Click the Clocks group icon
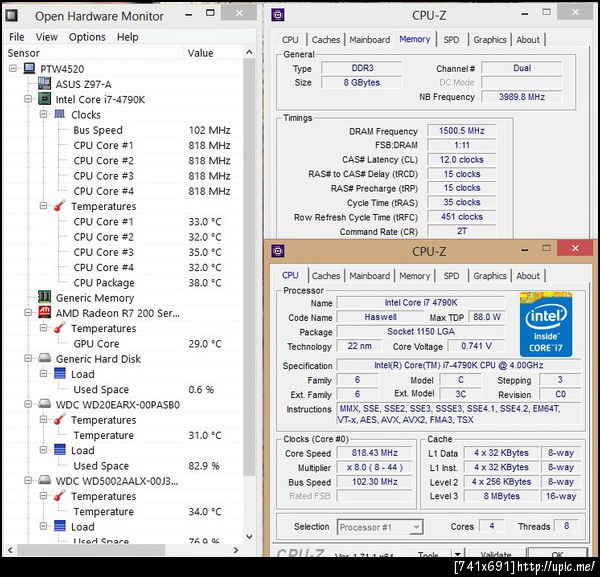 coord(60,114)
